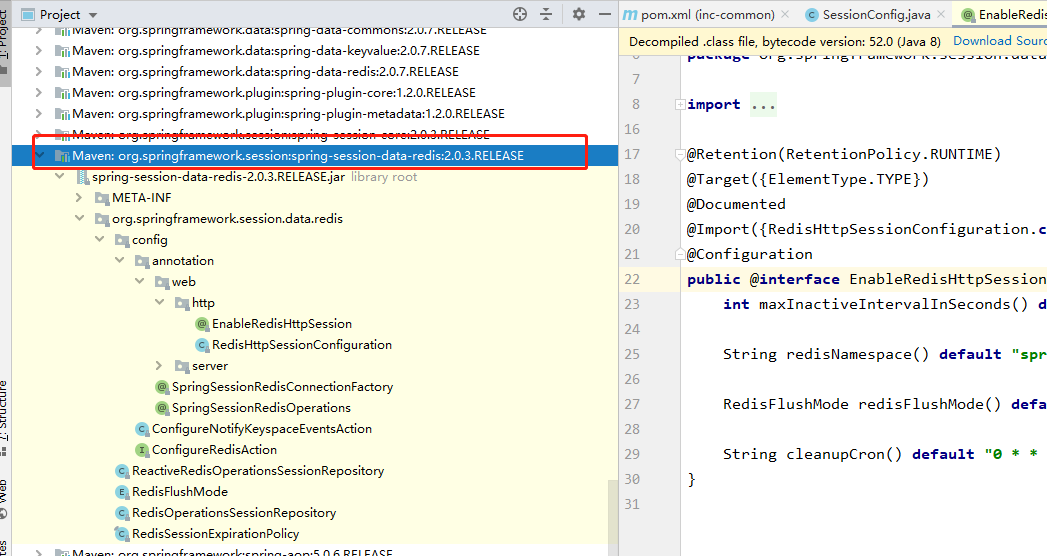Select SpringSessionRedisOperations in tree
This screenshot has height=556, width=1047.
[x=261, y=408]
